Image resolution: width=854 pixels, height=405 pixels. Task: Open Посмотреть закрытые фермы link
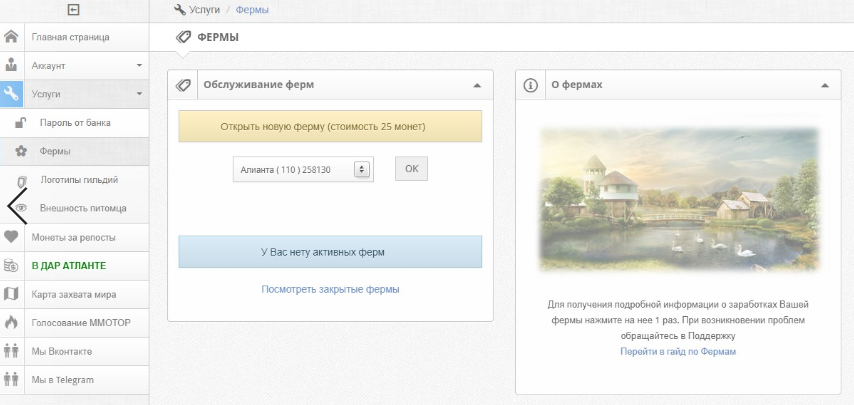[330, 289]
